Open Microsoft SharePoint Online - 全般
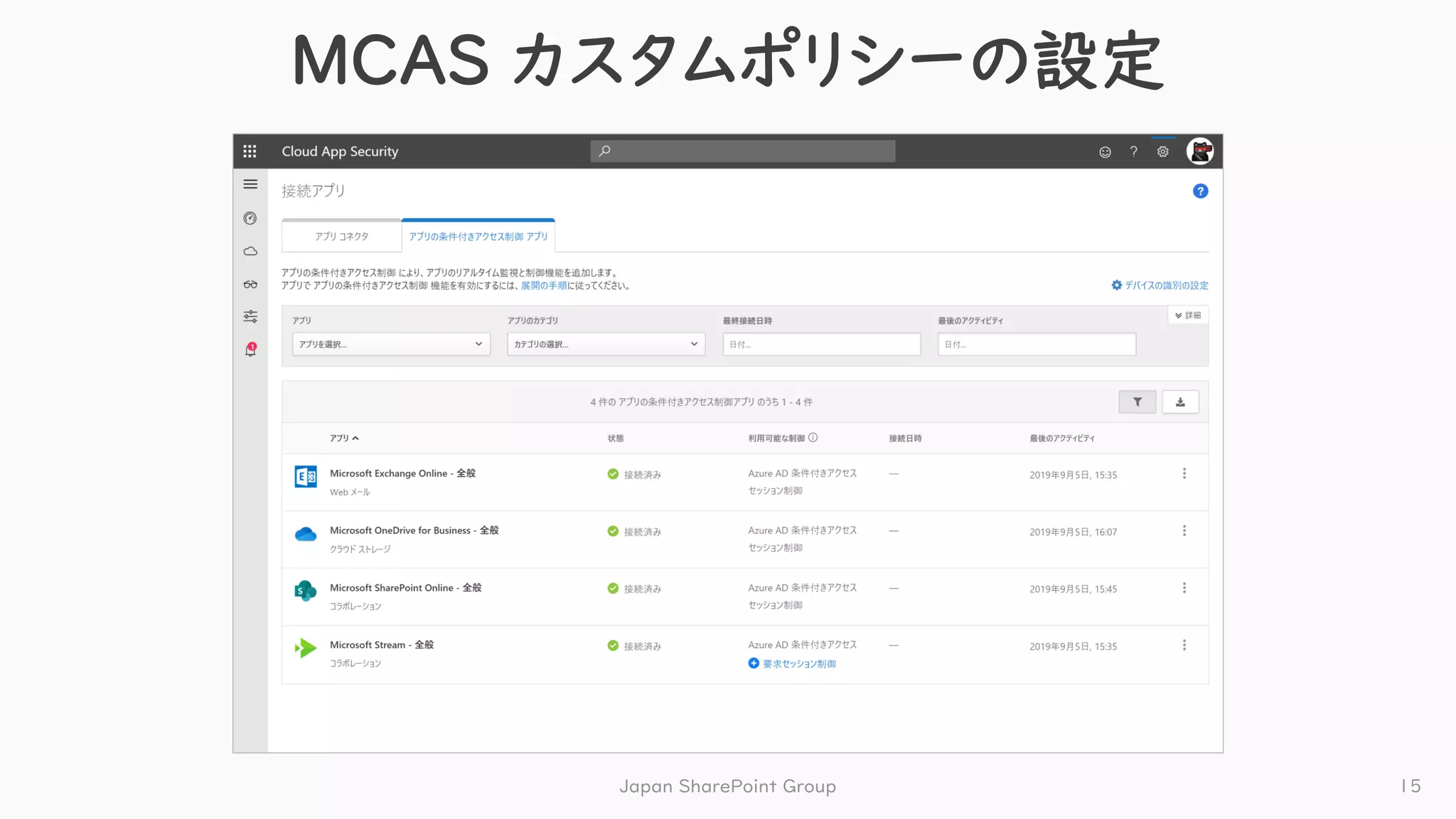This screenshot has width=1456, height=819. pyautogui.click(x=405, y=588)
